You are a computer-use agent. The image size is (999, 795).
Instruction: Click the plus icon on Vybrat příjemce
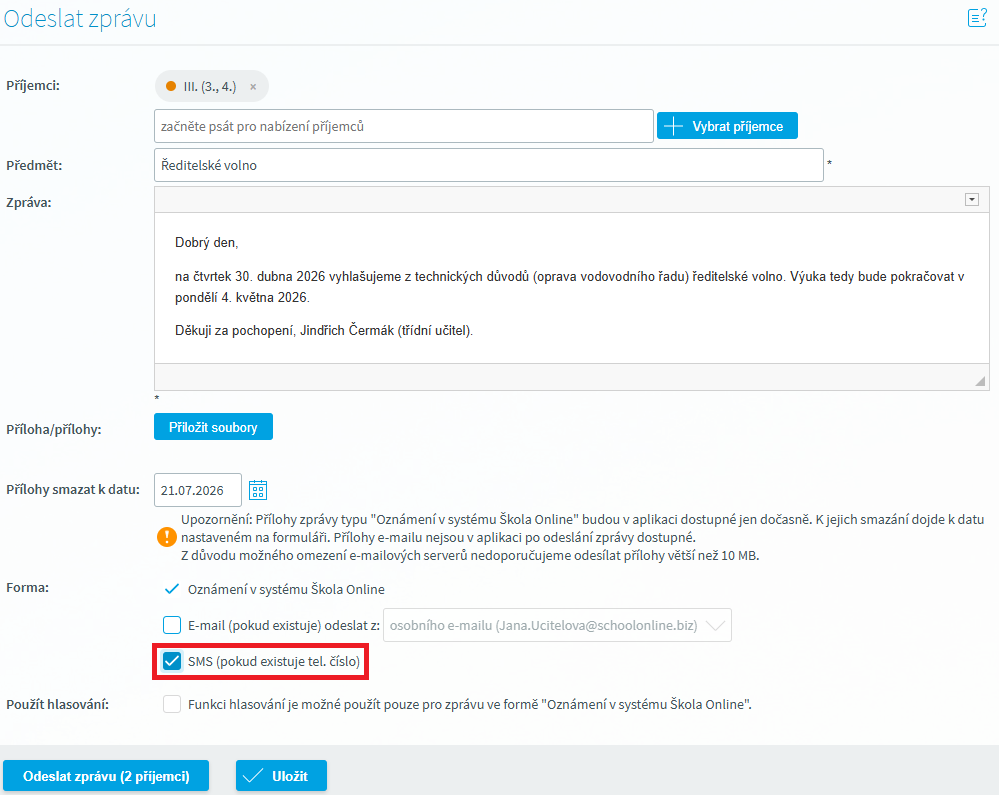[674, 127]
